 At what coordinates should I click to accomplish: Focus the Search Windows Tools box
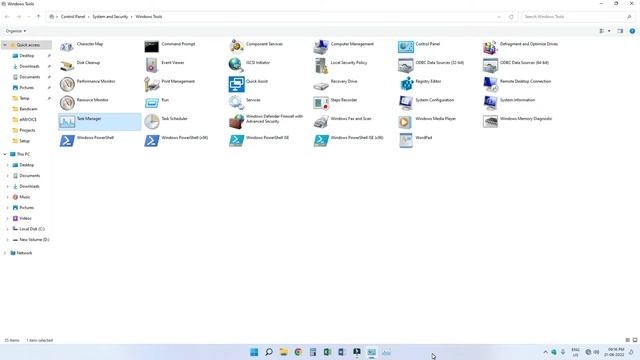click(578, 17)
